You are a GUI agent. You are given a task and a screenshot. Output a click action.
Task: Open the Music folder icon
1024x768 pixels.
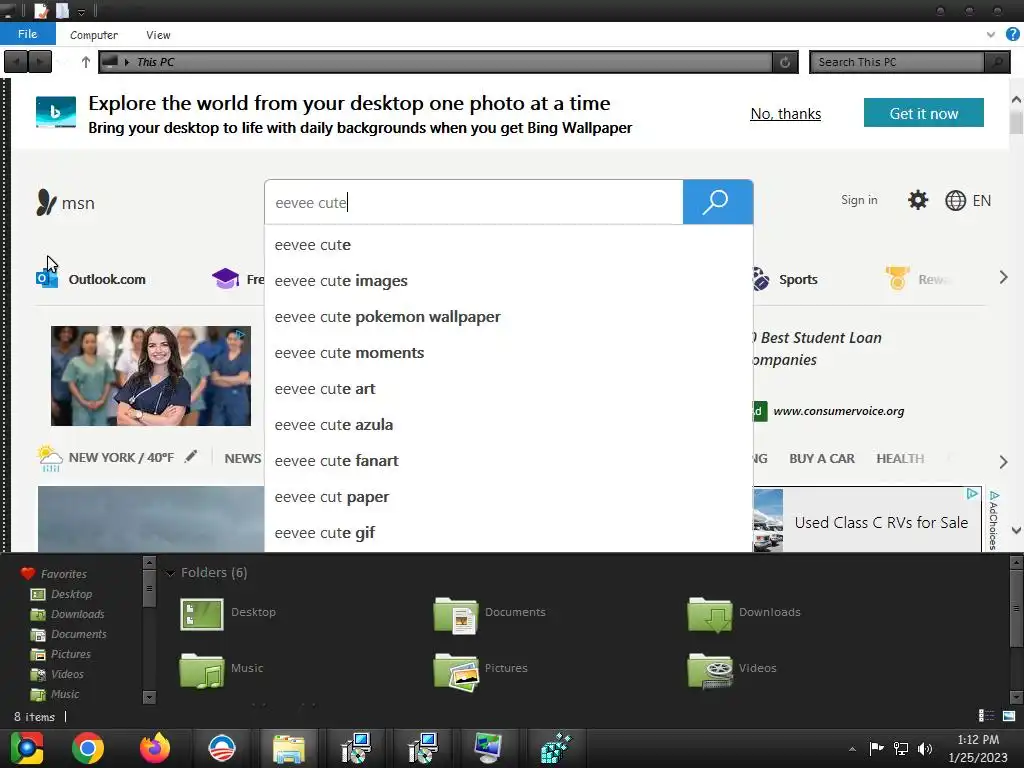click(201, 671)
